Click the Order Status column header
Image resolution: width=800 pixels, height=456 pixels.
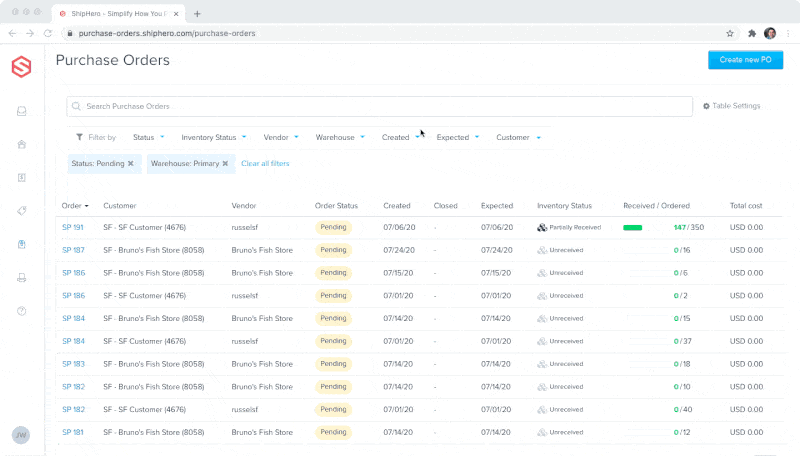336,206
